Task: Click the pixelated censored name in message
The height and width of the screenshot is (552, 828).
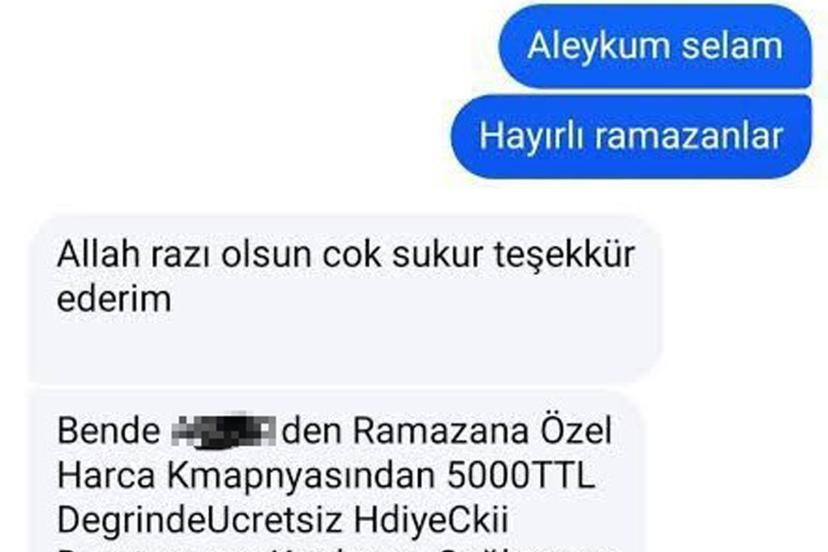Action: coord(224,430)
